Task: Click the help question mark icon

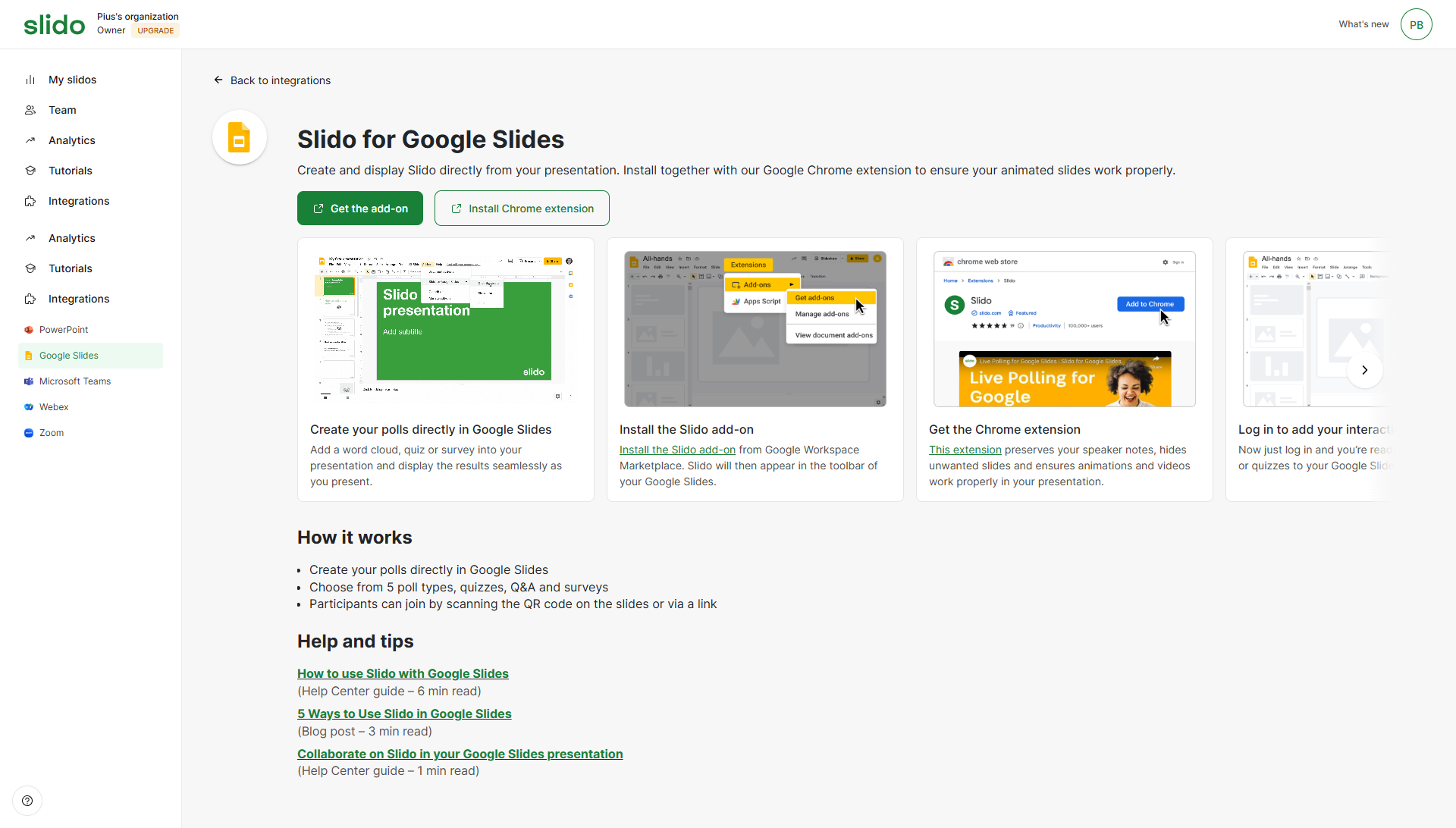Action: tap(27, 801)
